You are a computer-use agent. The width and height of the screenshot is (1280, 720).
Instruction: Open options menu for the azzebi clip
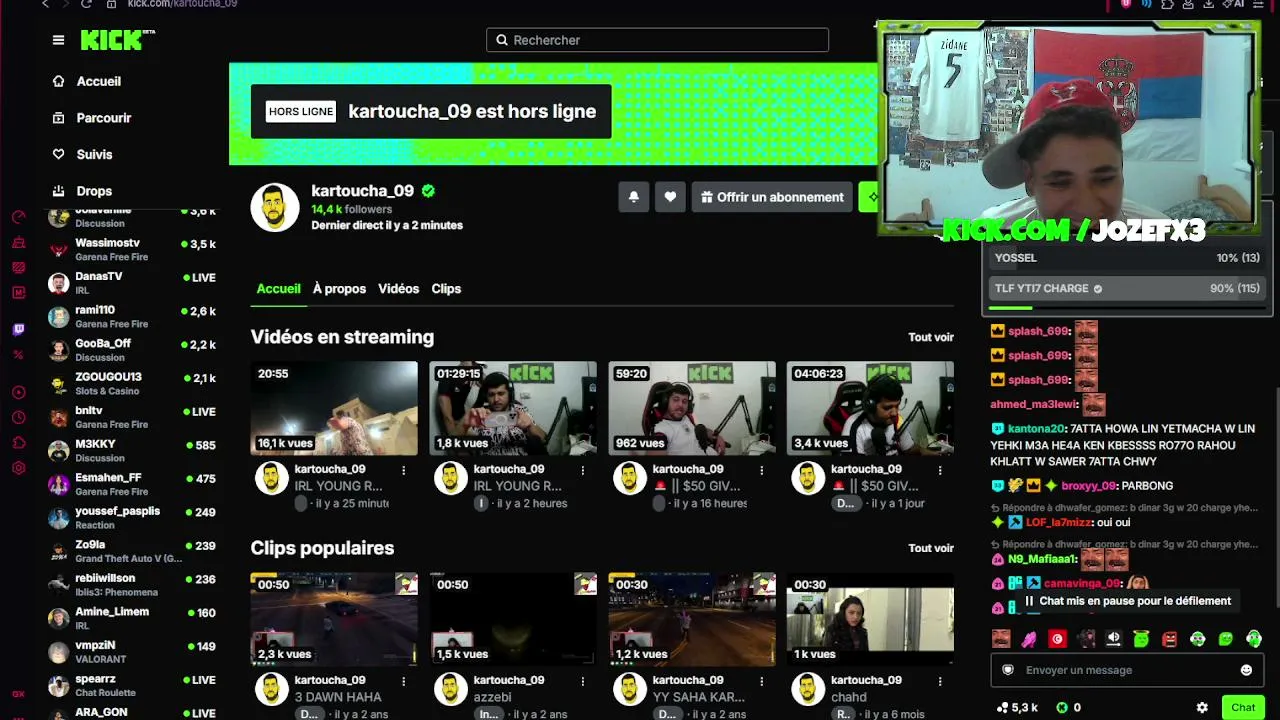click(583, 681)
